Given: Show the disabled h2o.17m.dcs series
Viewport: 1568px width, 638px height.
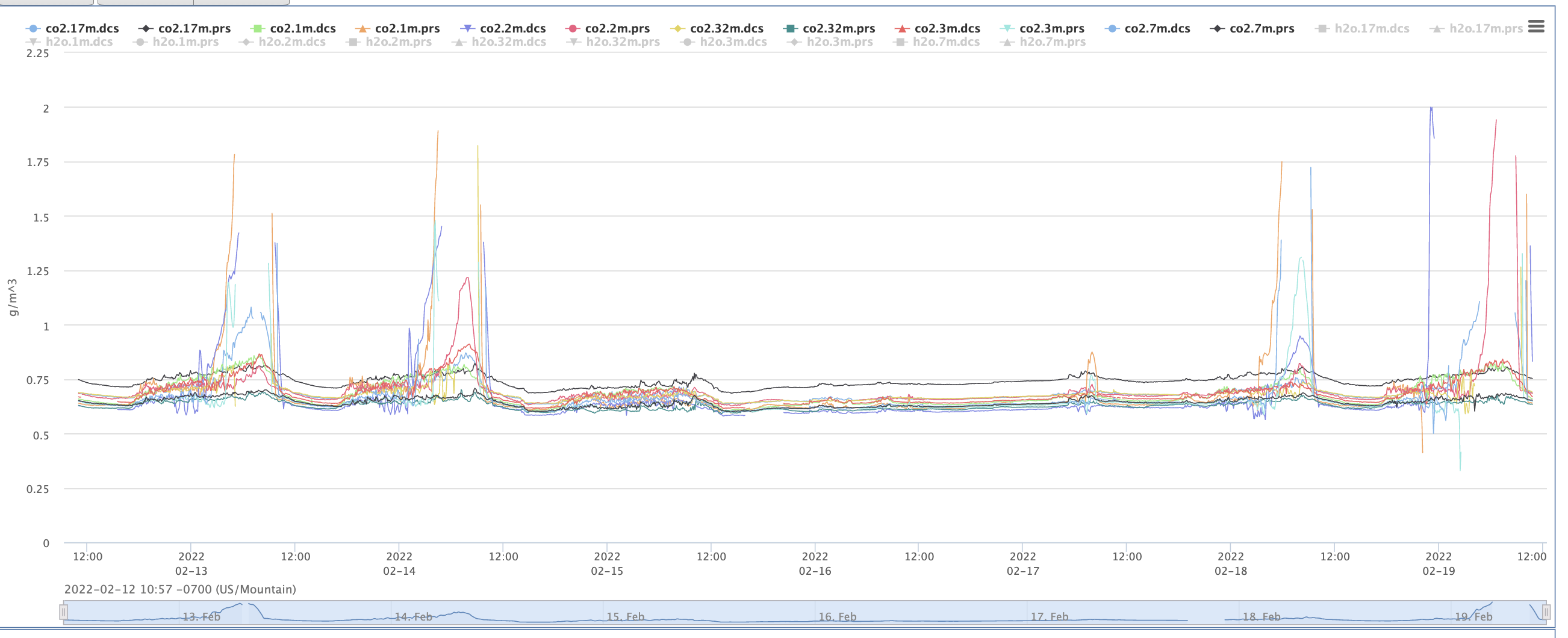Looking at the screenshot, I should [x=1370, y=28].
